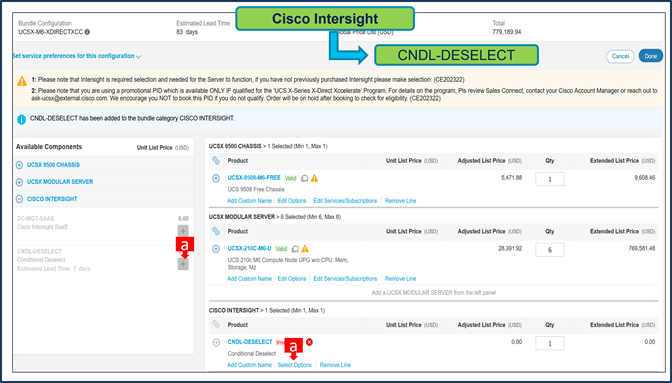Expand service preferences for this configuration
This screenshot has width=672, height=383.
[x=77, y=56]
